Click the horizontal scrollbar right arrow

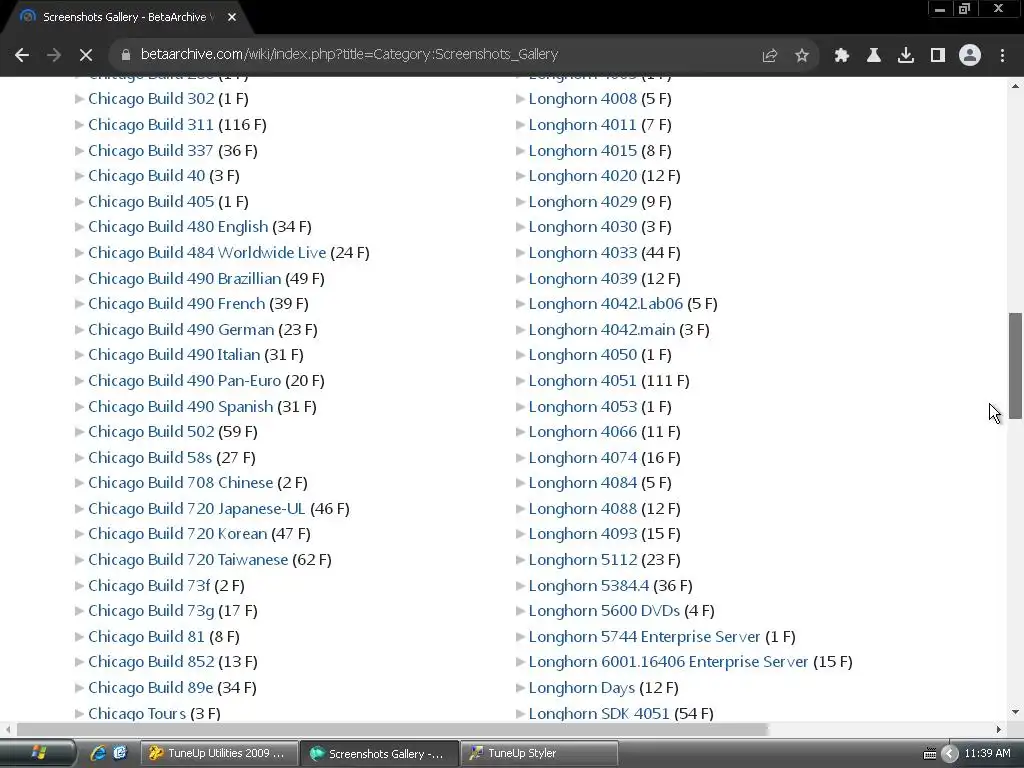[x=999, y=729]
